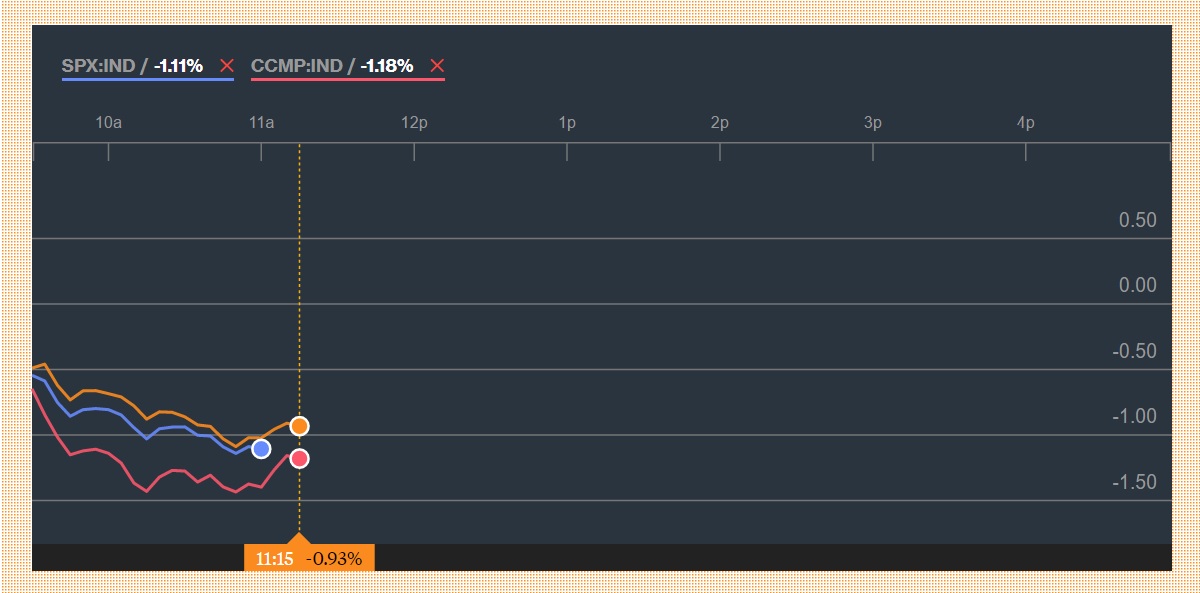Remove the CCMP:IND series with its X icon
The image size is (1200, 593).
436,66
